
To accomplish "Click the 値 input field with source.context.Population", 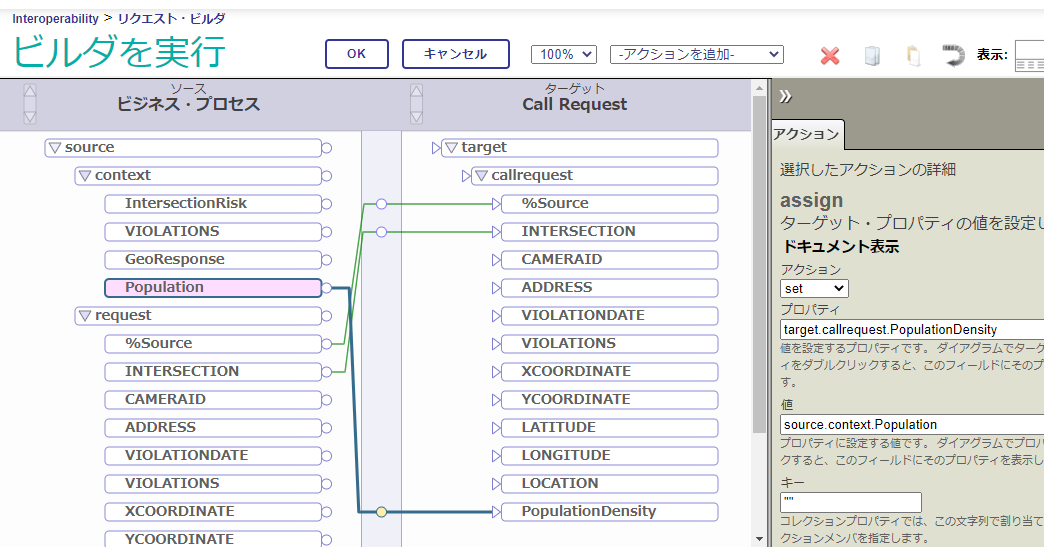I will pos(910,424).
